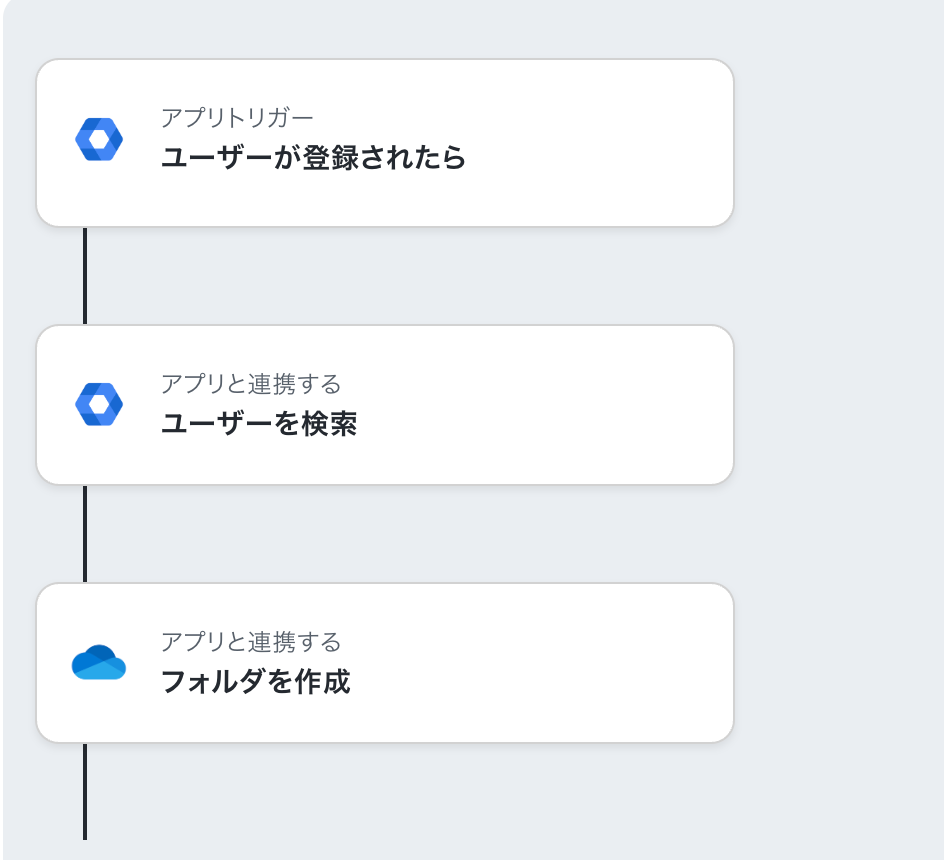944x860 pixels.
Task: Click the アプリトリガー label
Action: pos(237,117)
